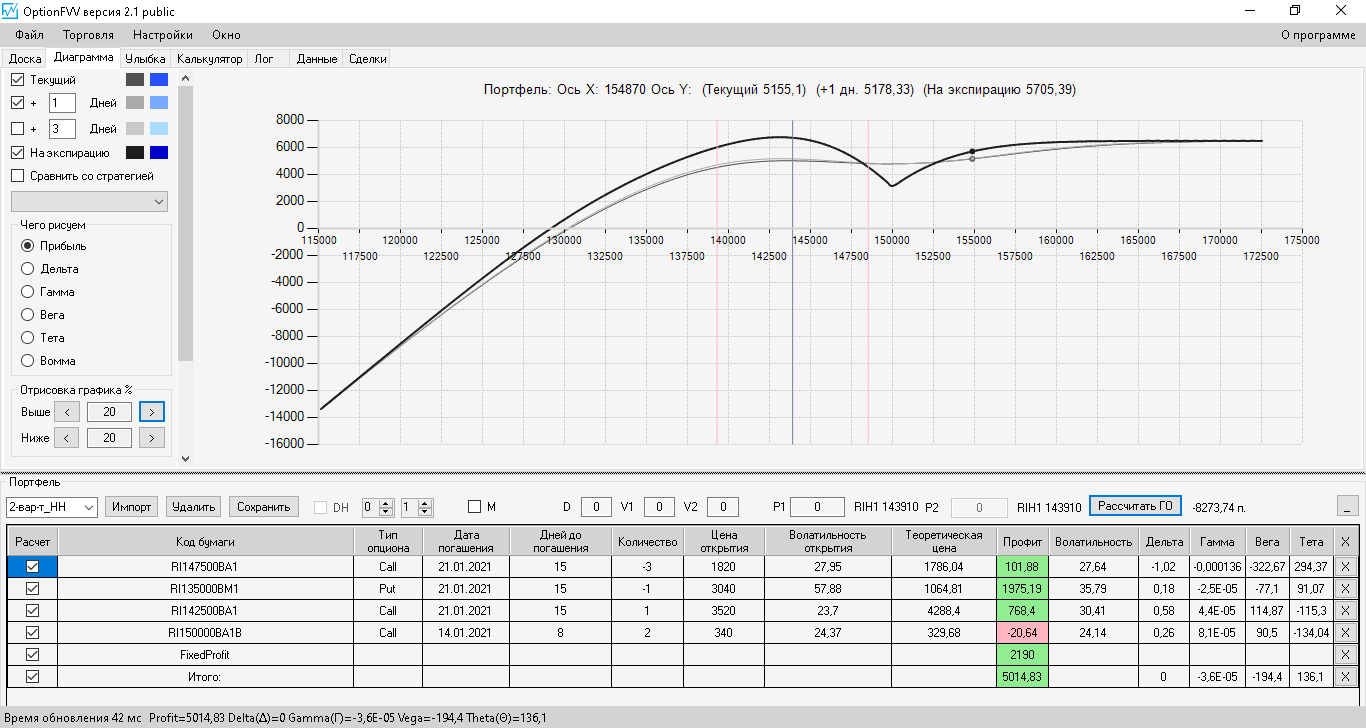Click the D input field

coord(596,507)
